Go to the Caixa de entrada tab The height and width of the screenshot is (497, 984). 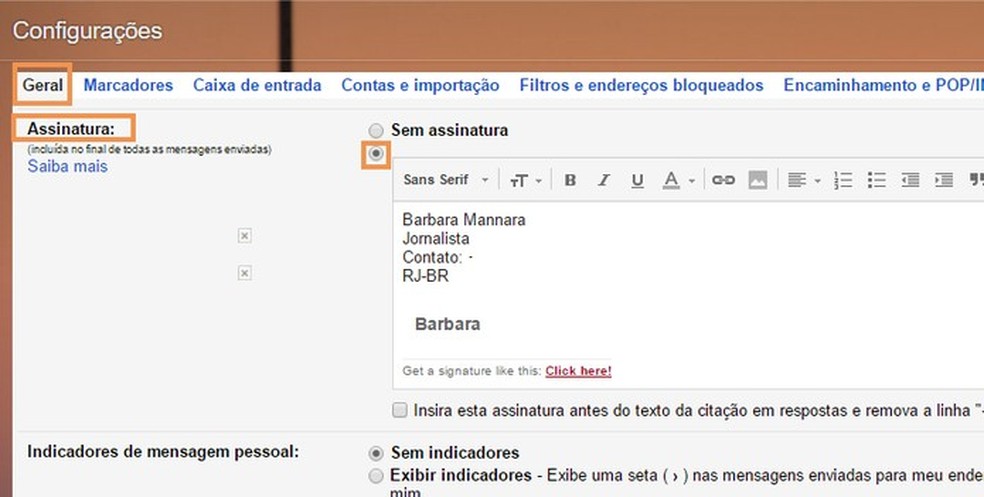point(257,85)
